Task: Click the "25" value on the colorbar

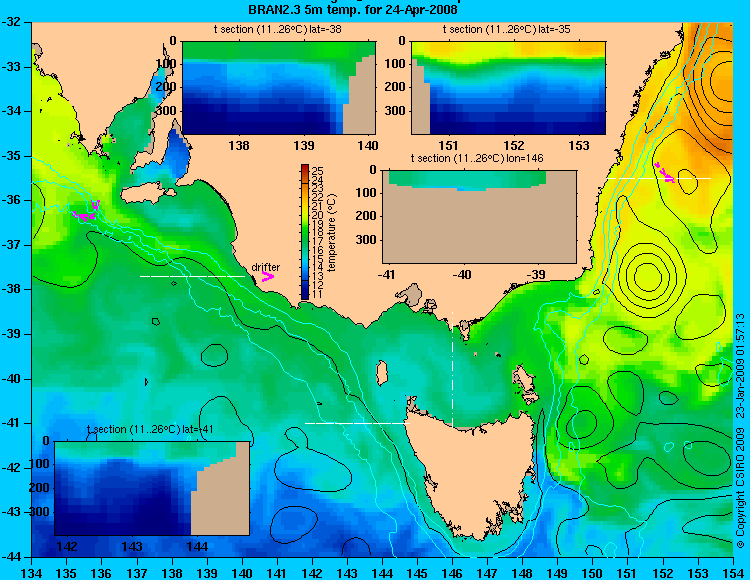Action: tap(317, 171)
